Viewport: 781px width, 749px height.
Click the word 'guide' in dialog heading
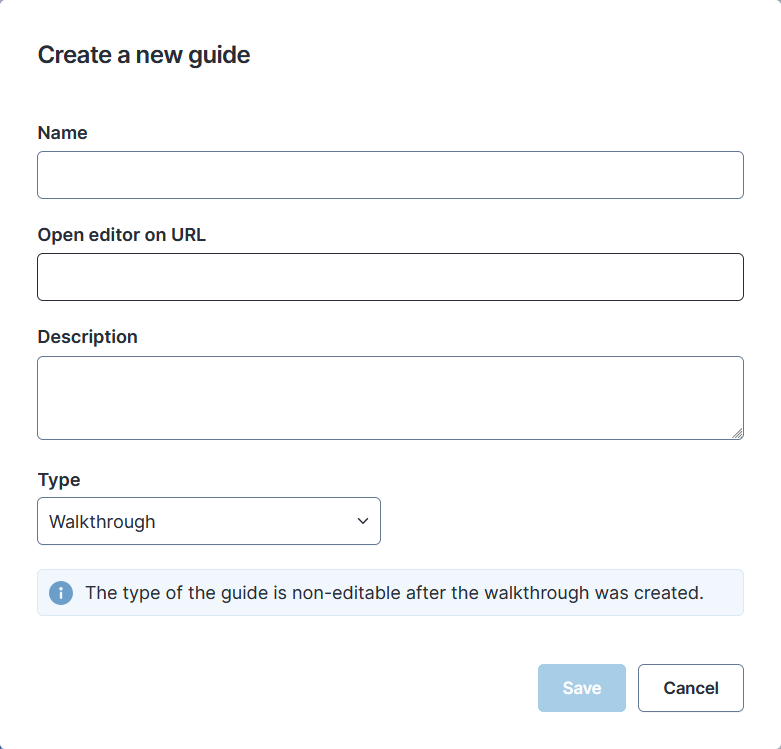(223, 55)
